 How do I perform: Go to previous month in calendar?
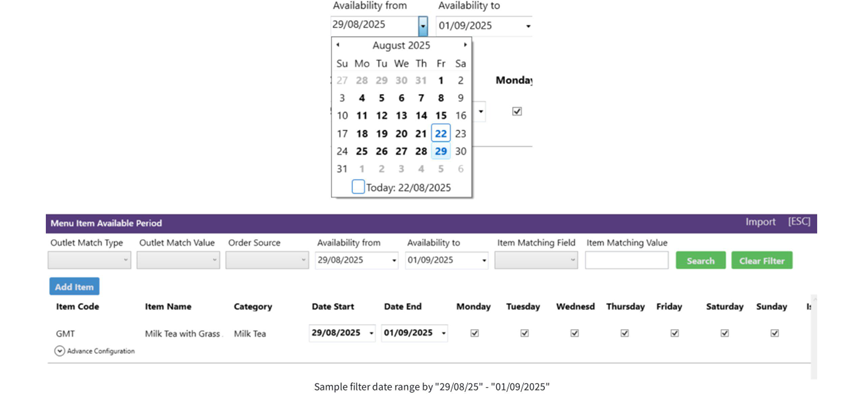[338, 45]
